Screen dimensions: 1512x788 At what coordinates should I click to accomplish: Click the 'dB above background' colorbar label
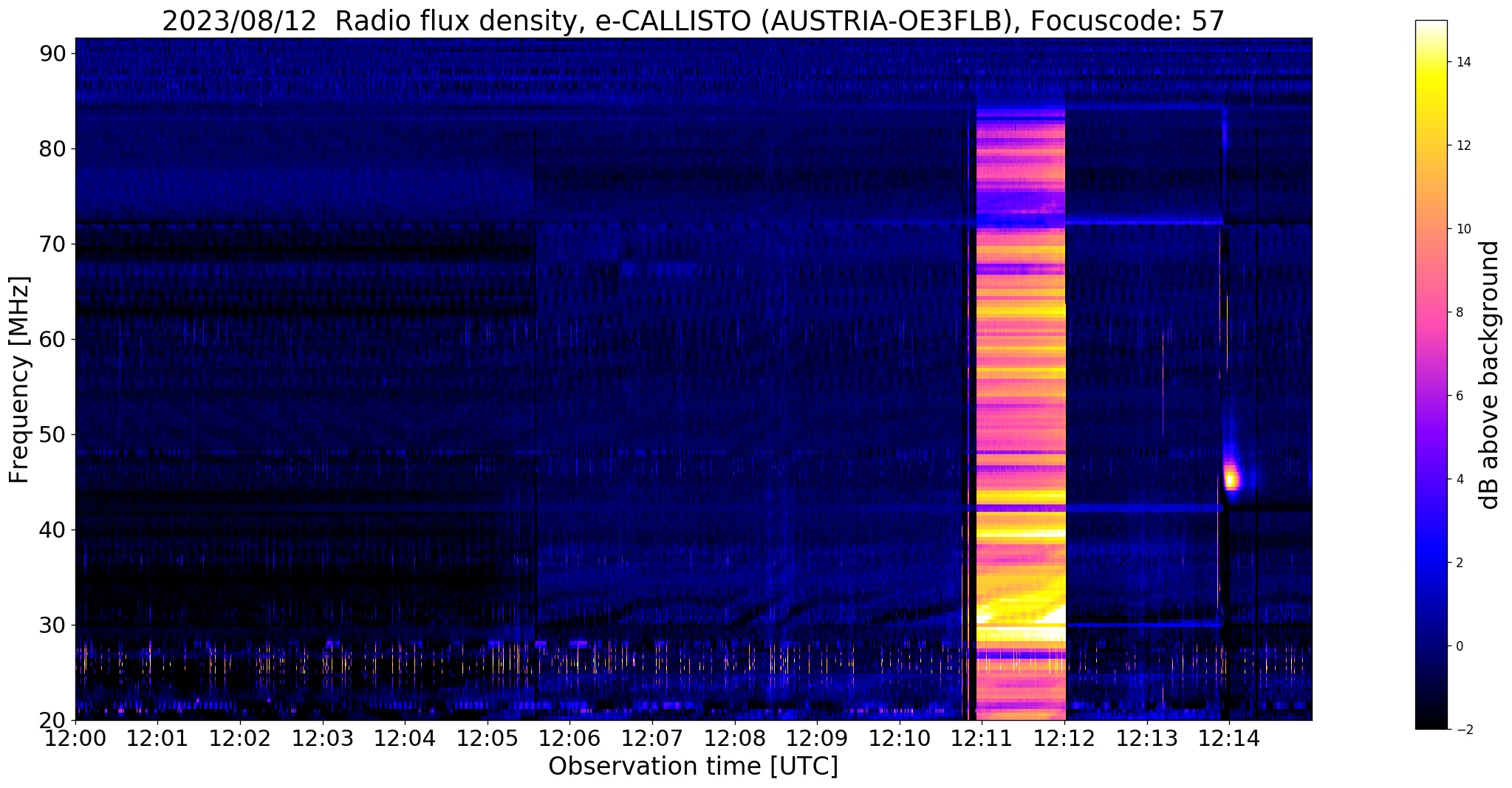coord(1490,375)
